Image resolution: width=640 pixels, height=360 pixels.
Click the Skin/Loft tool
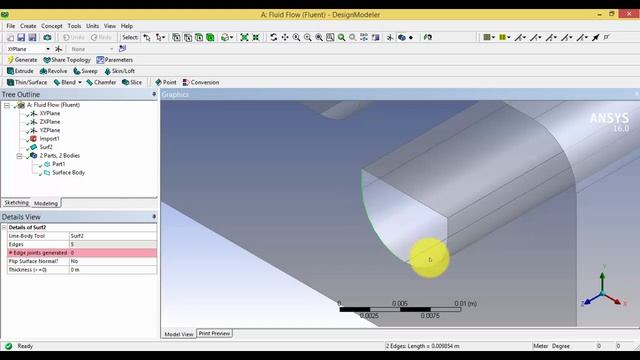point(120,71)
